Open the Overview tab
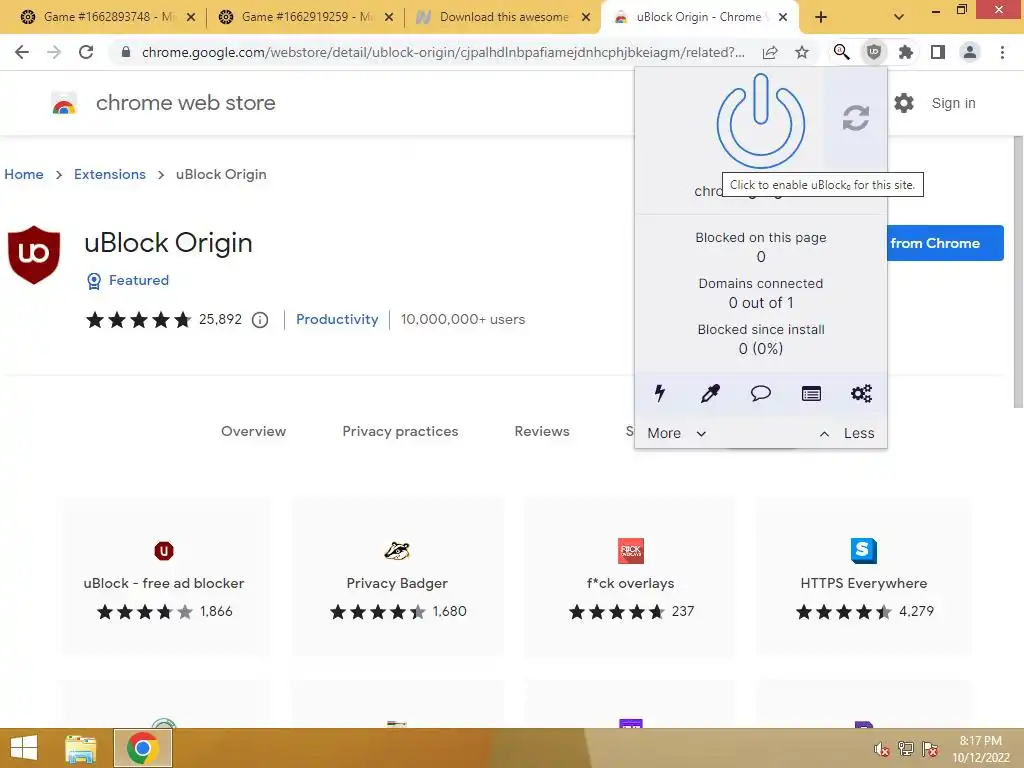1024x768 pixels. tap(253, 431)
